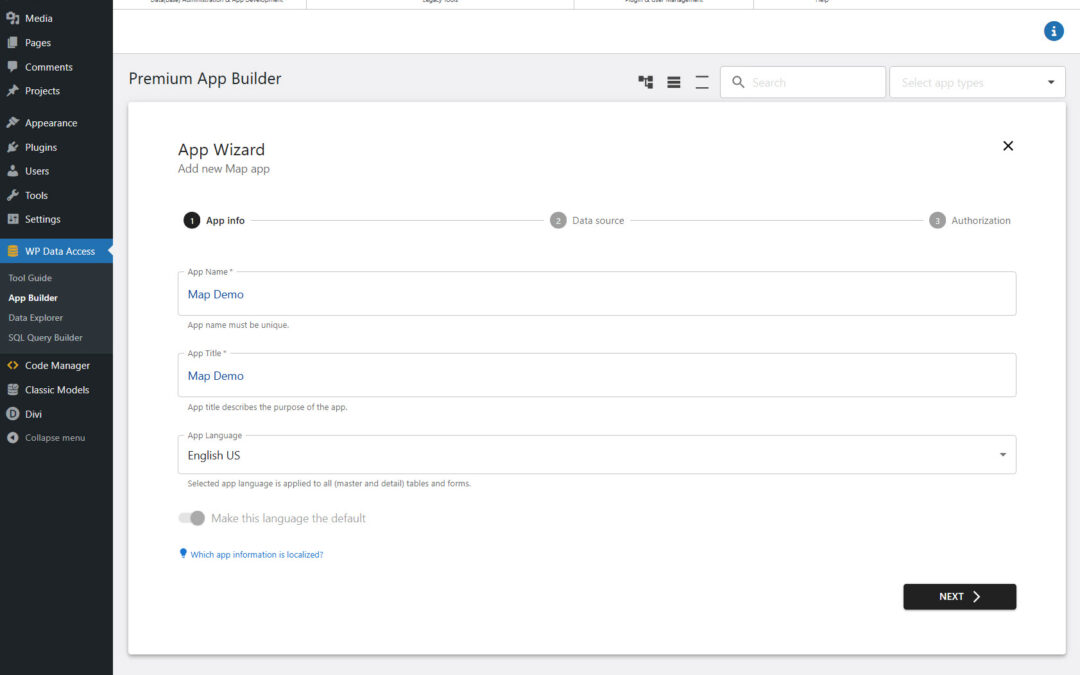Open the Media menu icon in sidebar
Screen dimensions: 1080x675
pyautogui.click(x=12, y=19)
